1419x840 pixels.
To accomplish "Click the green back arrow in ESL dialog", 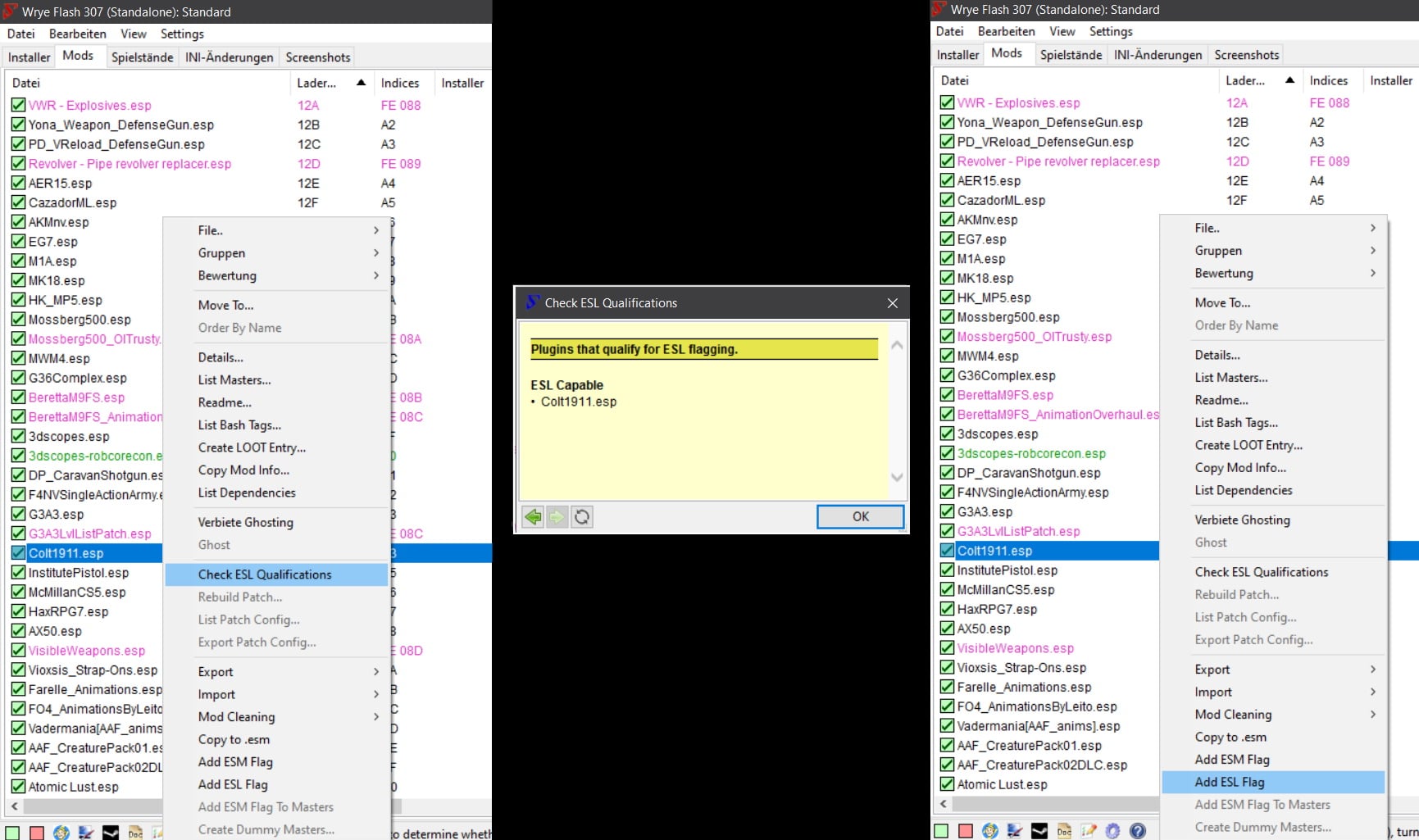I will coord(533,517).
